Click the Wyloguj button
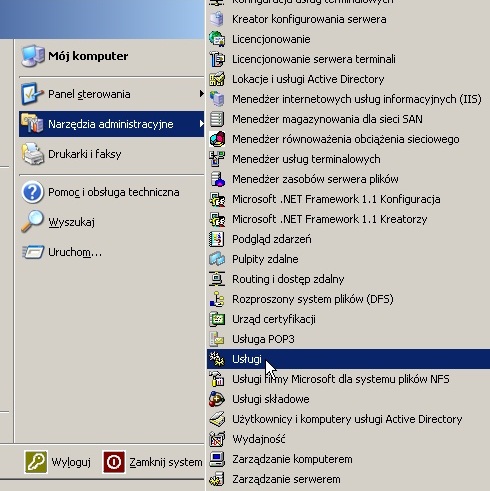Screen dimensions: 490x491 pyautogui.click(x=58, y=462)
